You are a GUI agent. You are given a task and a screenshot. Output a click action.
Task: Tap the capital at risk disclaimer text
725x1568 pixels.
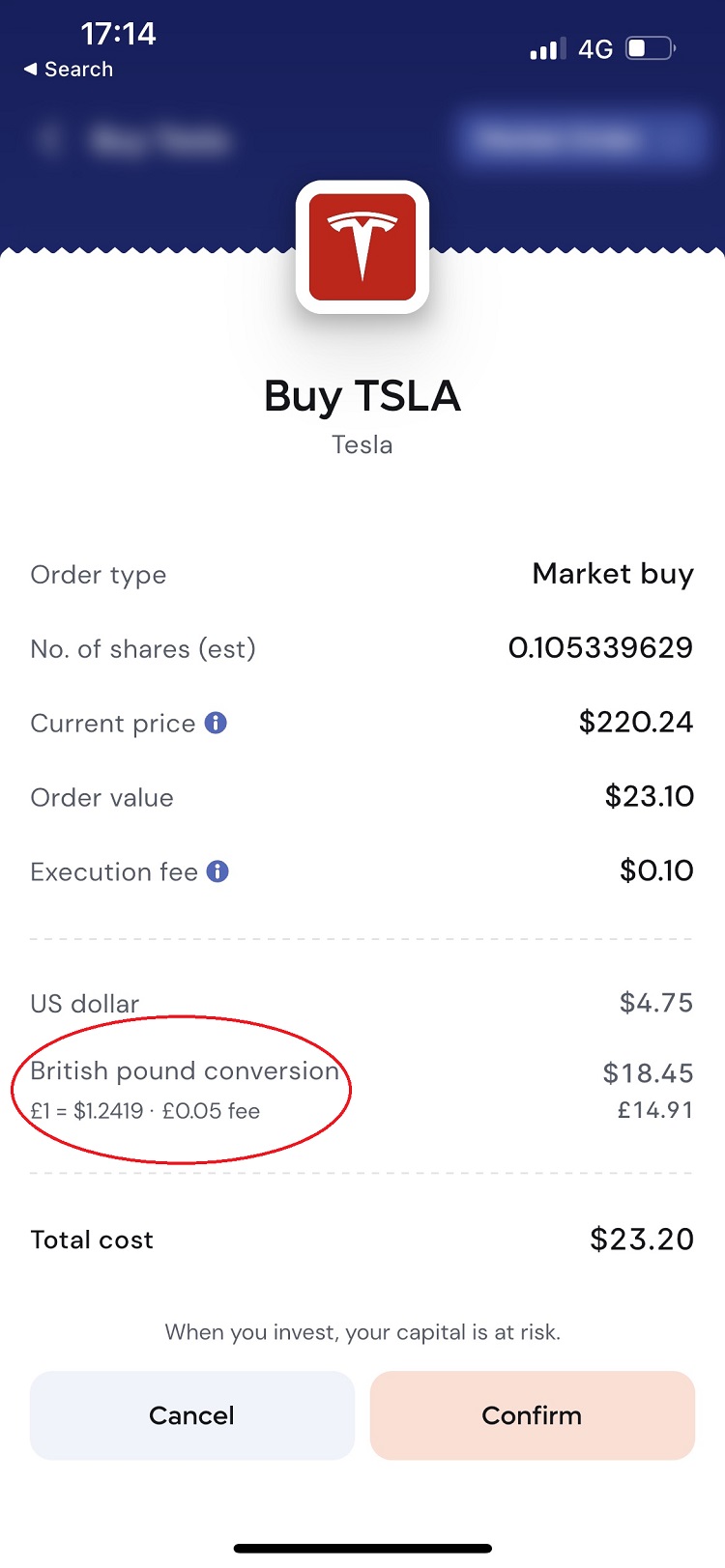(362, 1332)
